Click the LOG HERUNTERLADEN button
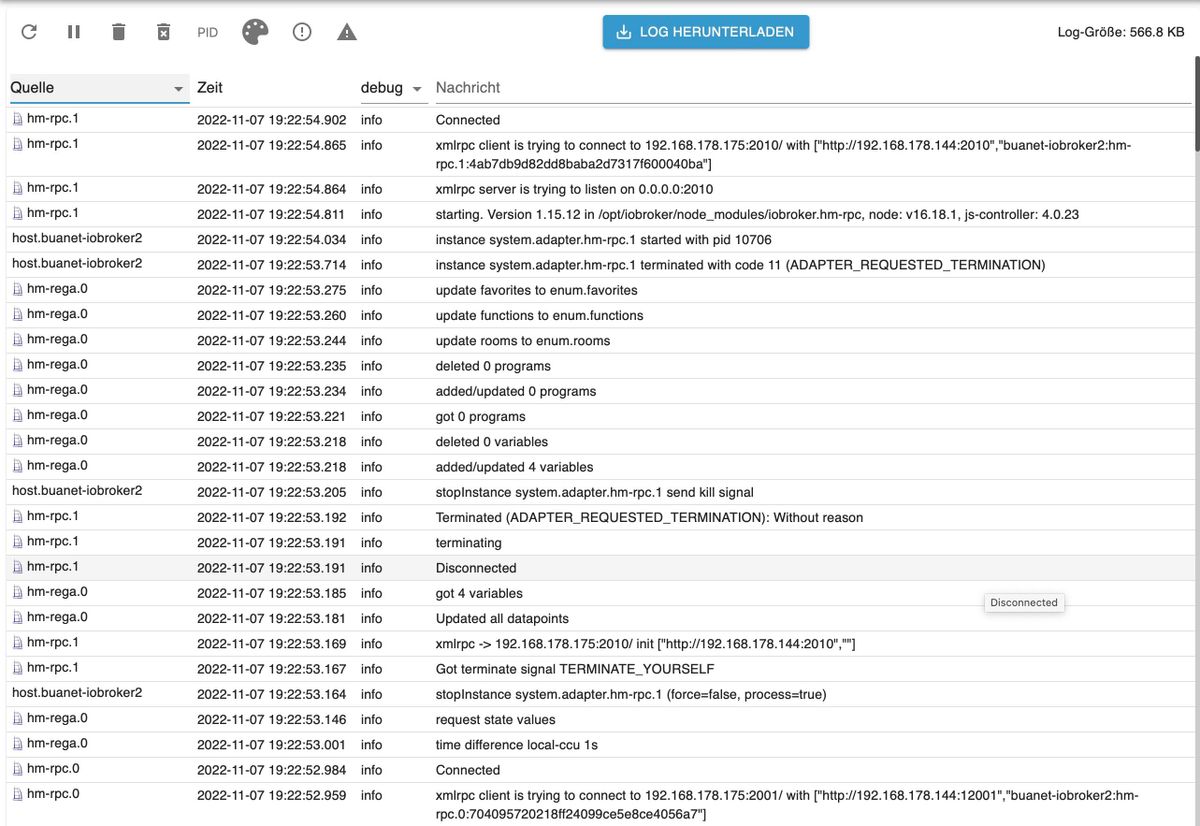 pos(705,32)
